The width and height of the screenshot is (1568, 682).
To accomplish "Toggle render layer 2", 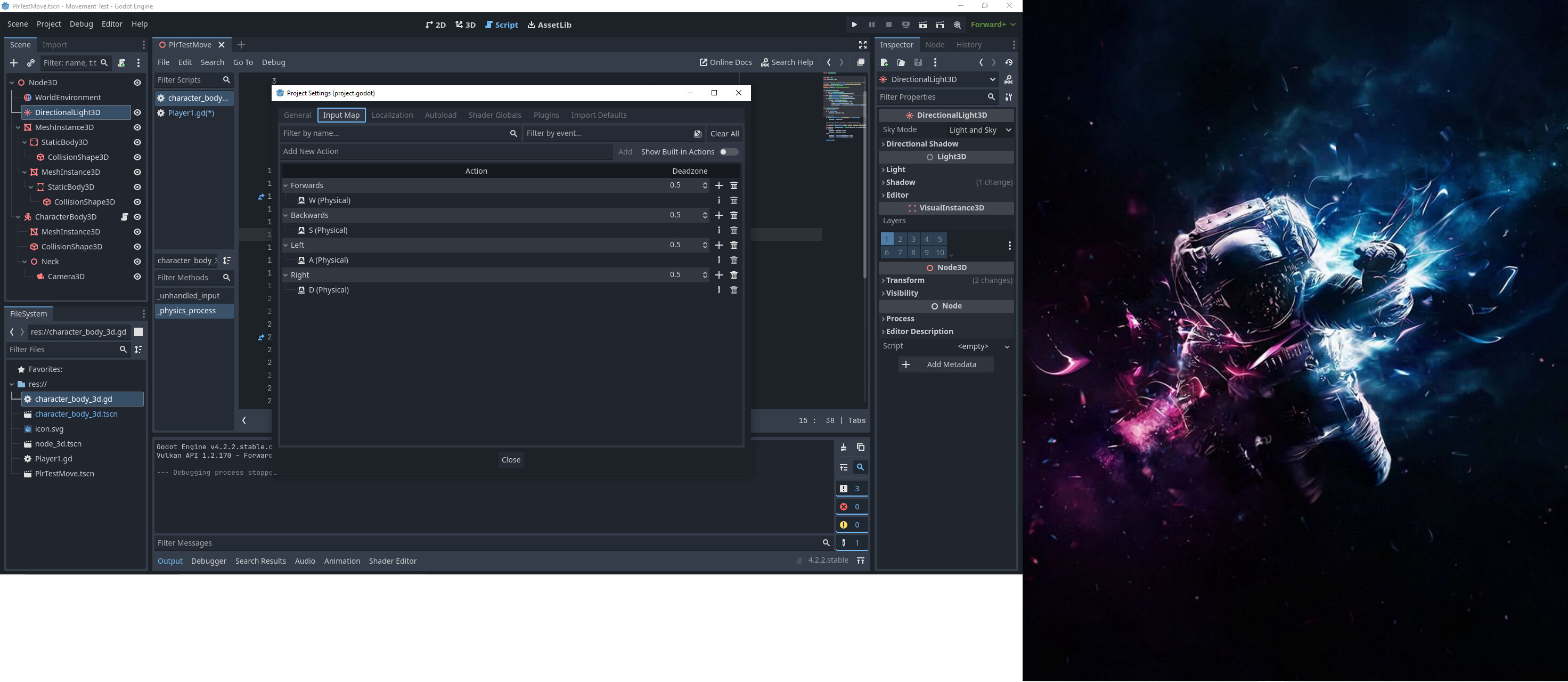I will (900, 239).
